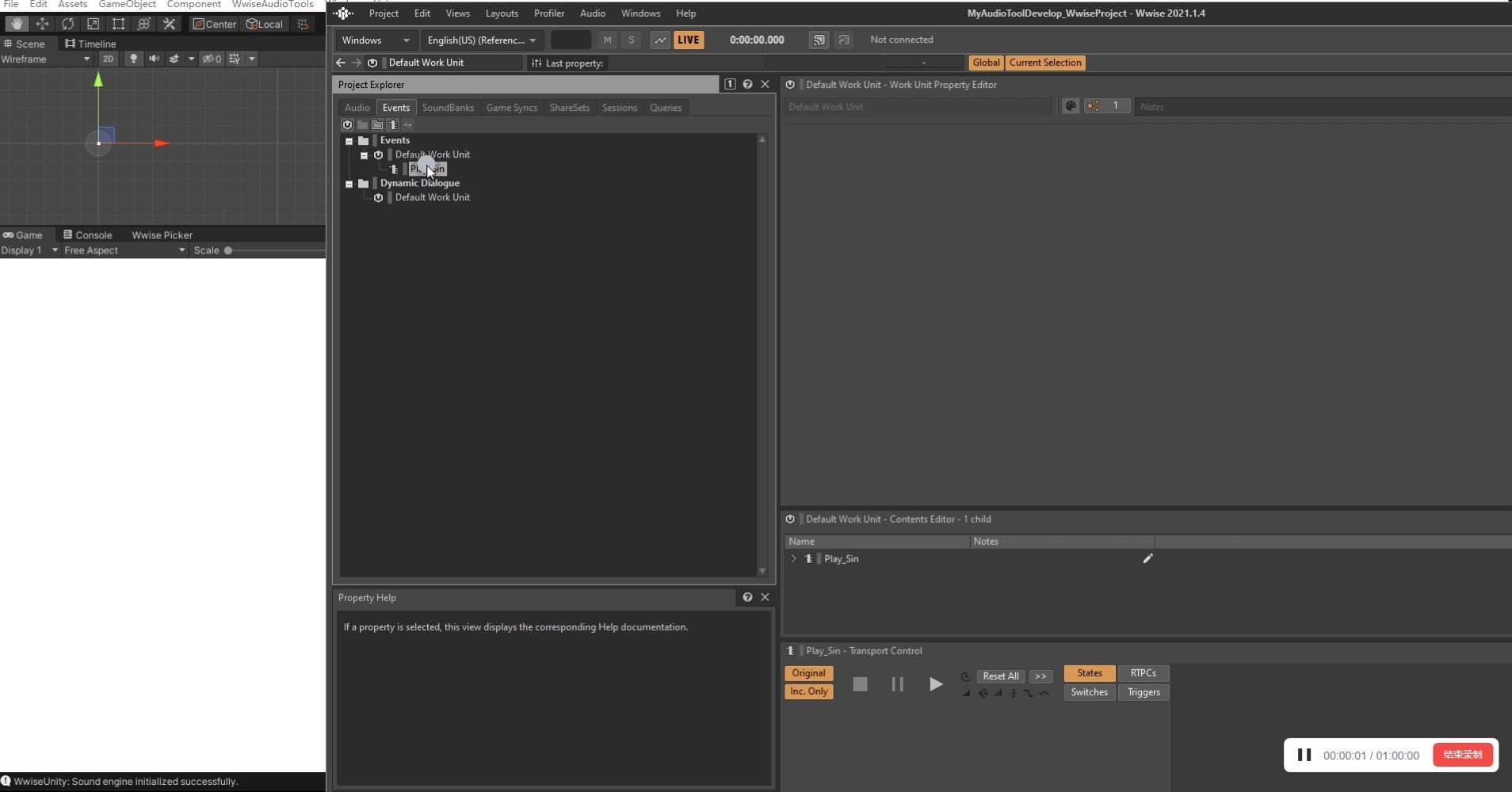Stop playback in Transport Control
The width and height of the screenshot is (1512, 792).
[x=860, y=684]
